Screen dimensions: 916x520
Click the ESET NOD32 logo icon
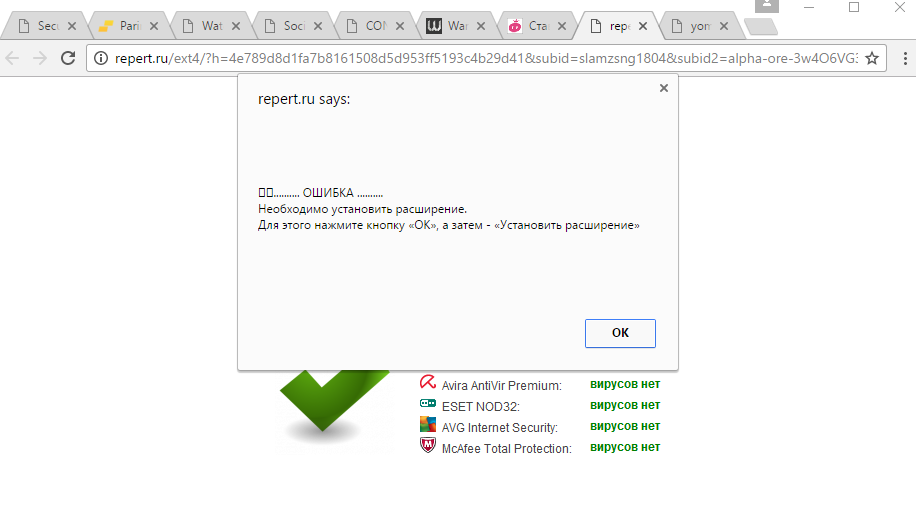click(428, 405)
